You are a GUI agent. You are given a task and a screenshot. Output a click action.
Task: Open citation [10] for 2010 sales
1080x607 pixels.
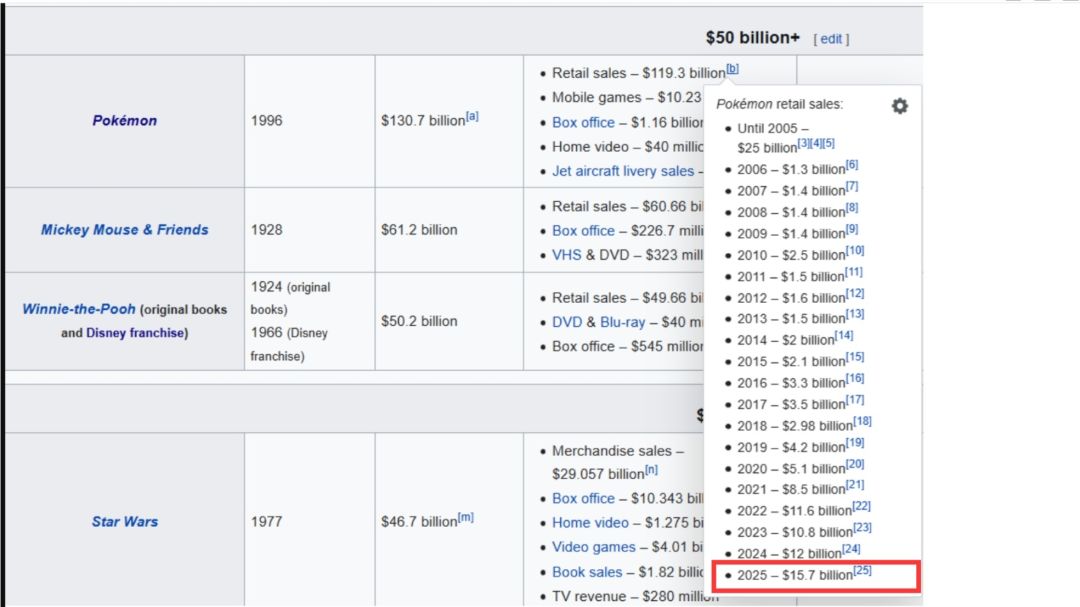[855, 251]
